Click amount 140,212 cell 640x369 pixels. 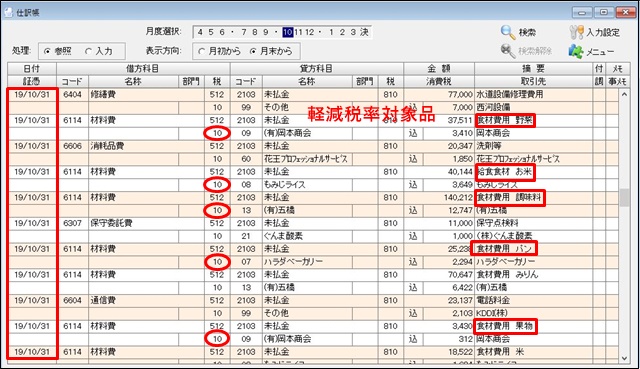439,197
